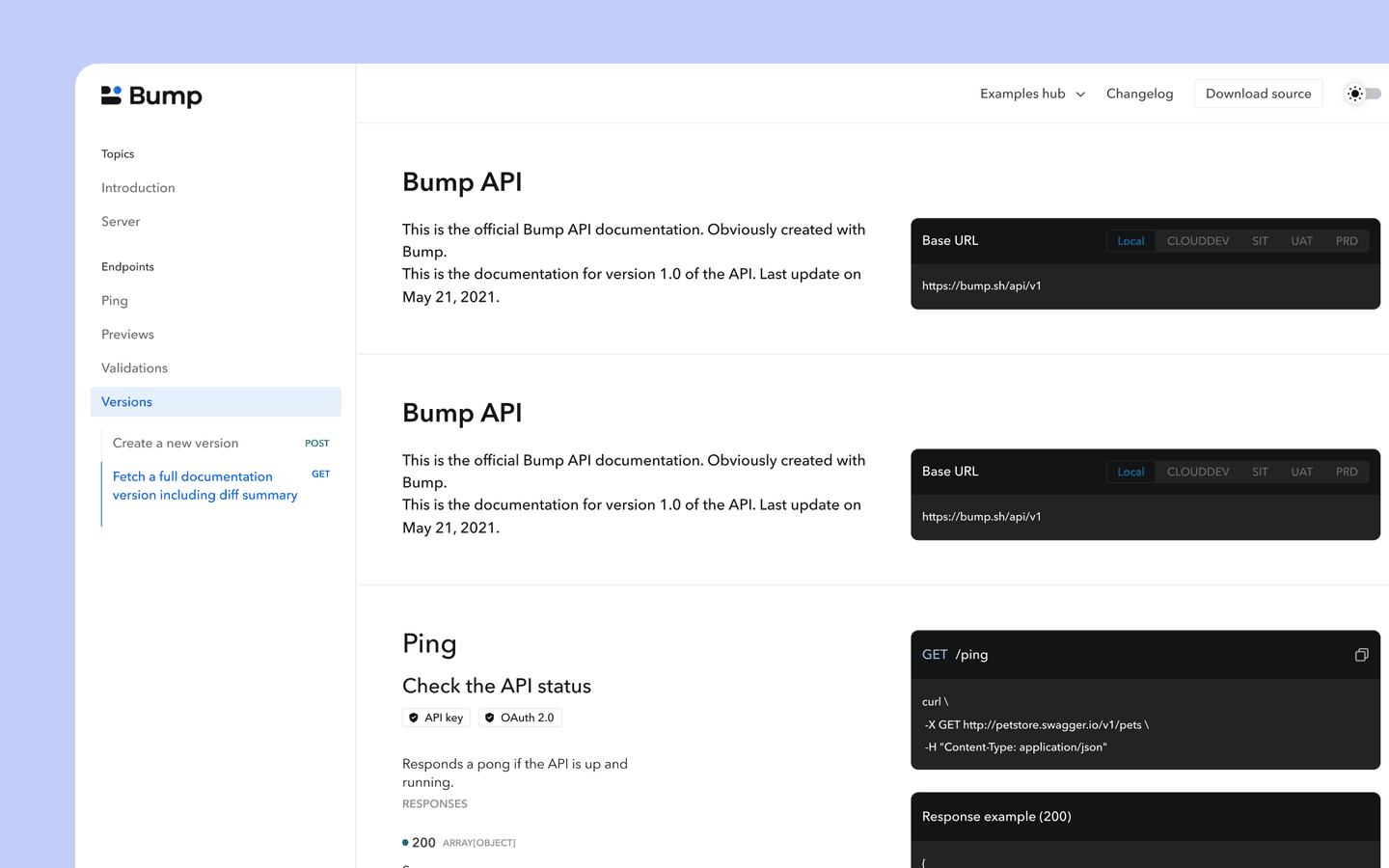Select UAT tab in second Base URL
Screen dimensions: 1389x868
pos(1302,472)
